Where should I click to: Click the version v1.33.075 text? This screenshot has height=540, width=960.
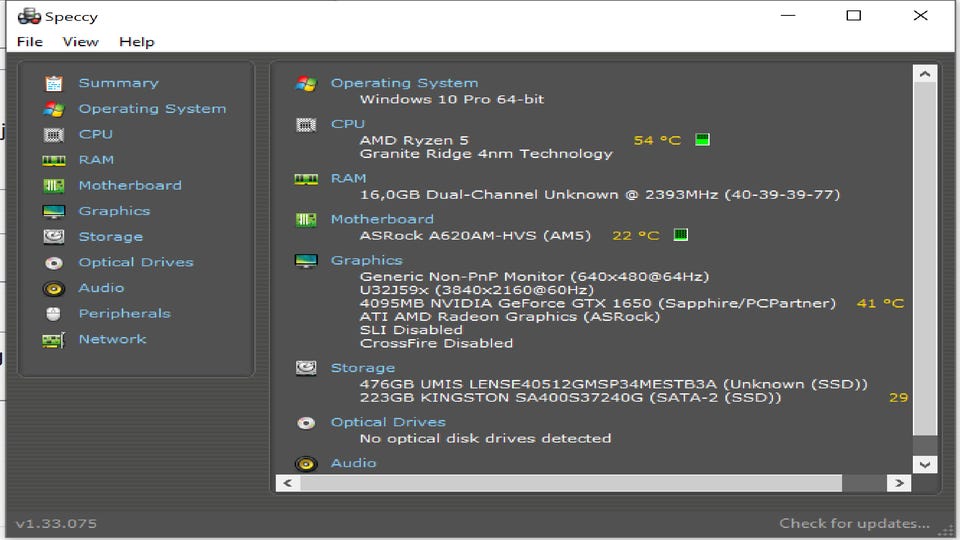tap(56, 523)
